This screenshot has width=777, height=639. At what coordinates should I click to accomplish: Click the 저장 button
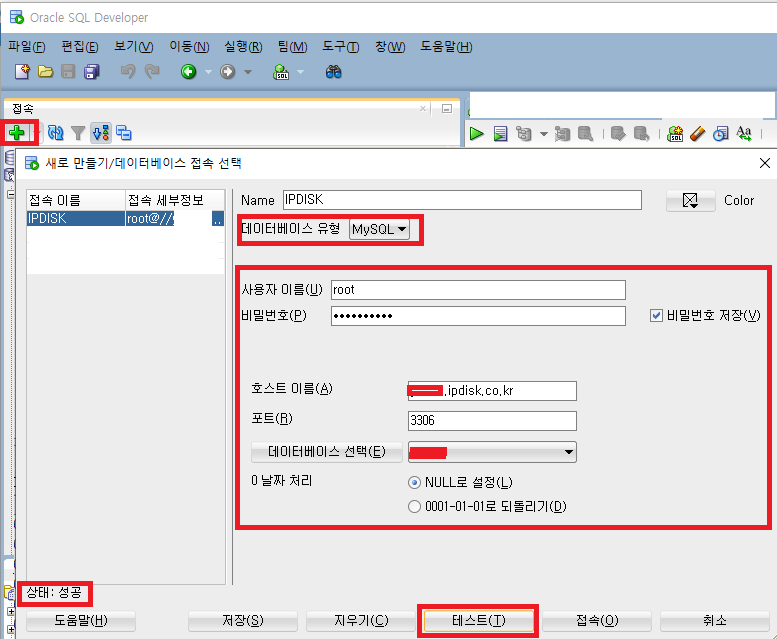tap(243, 621)
